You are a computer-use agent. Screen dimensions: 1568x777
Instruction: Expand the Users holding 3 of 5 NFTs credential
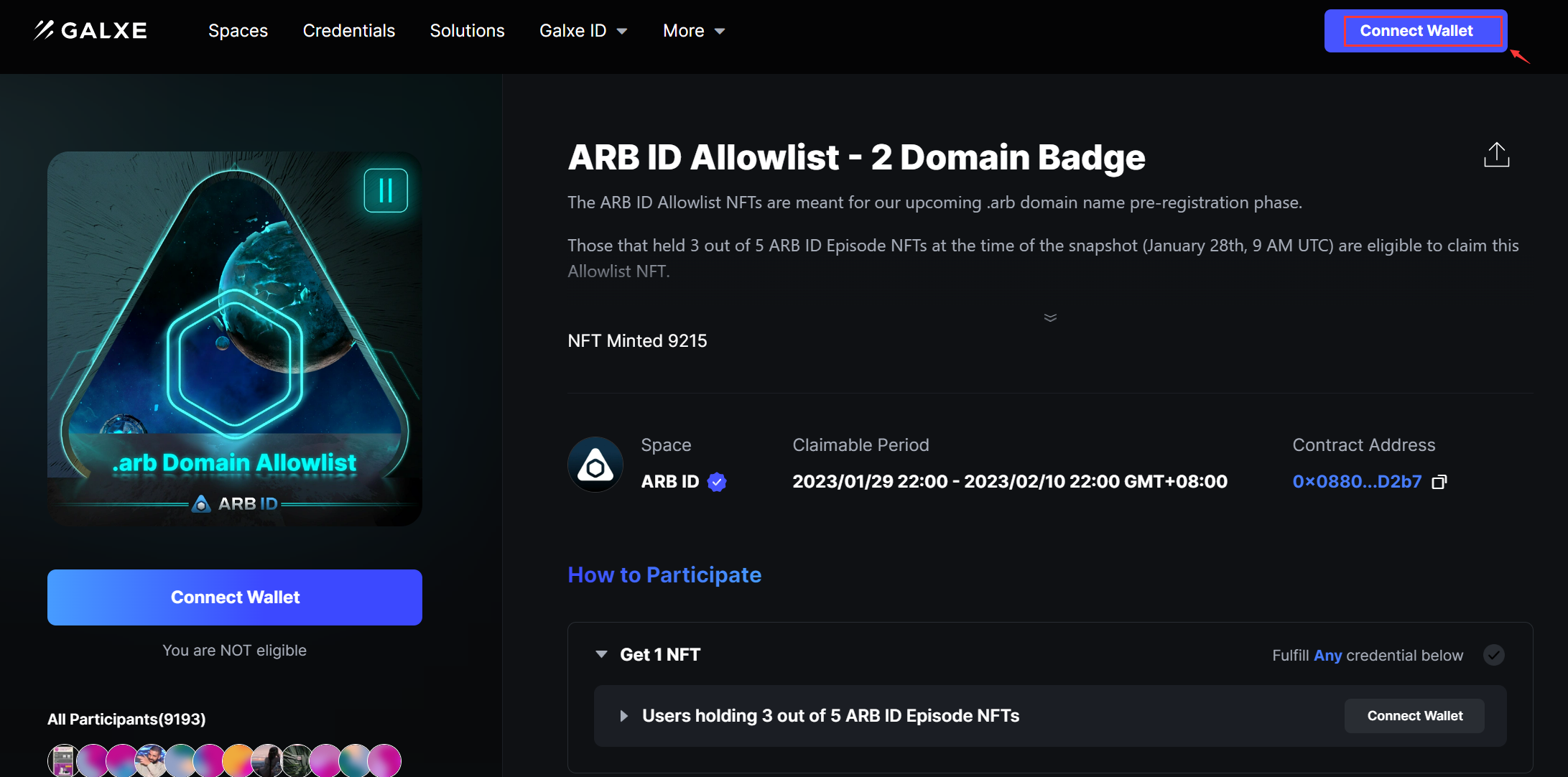(x=623, y=716)
